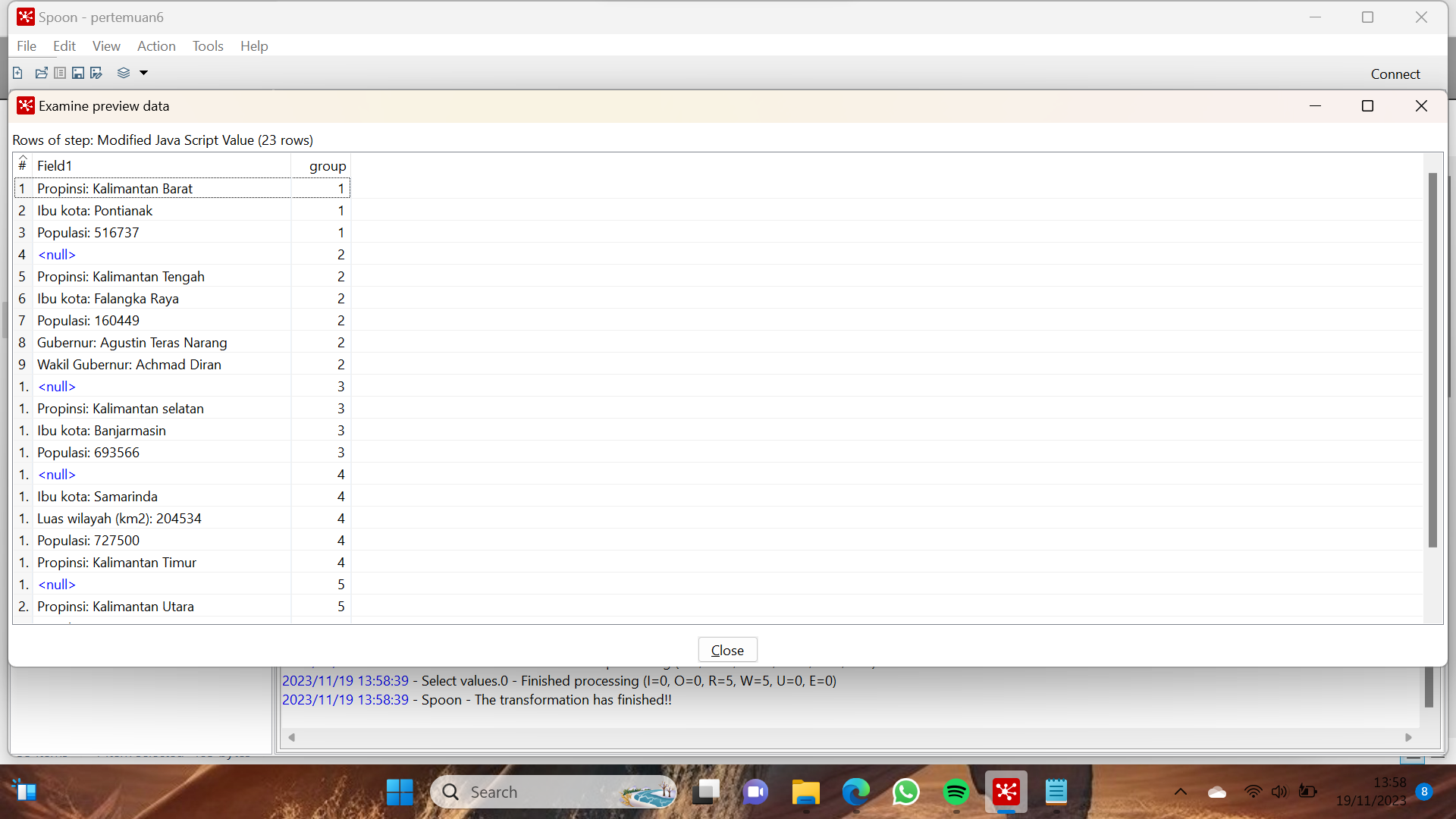Viewport: 1456px width, 819px height.
Task: Sort by the Field1 column header
Action: click(55, 165)
